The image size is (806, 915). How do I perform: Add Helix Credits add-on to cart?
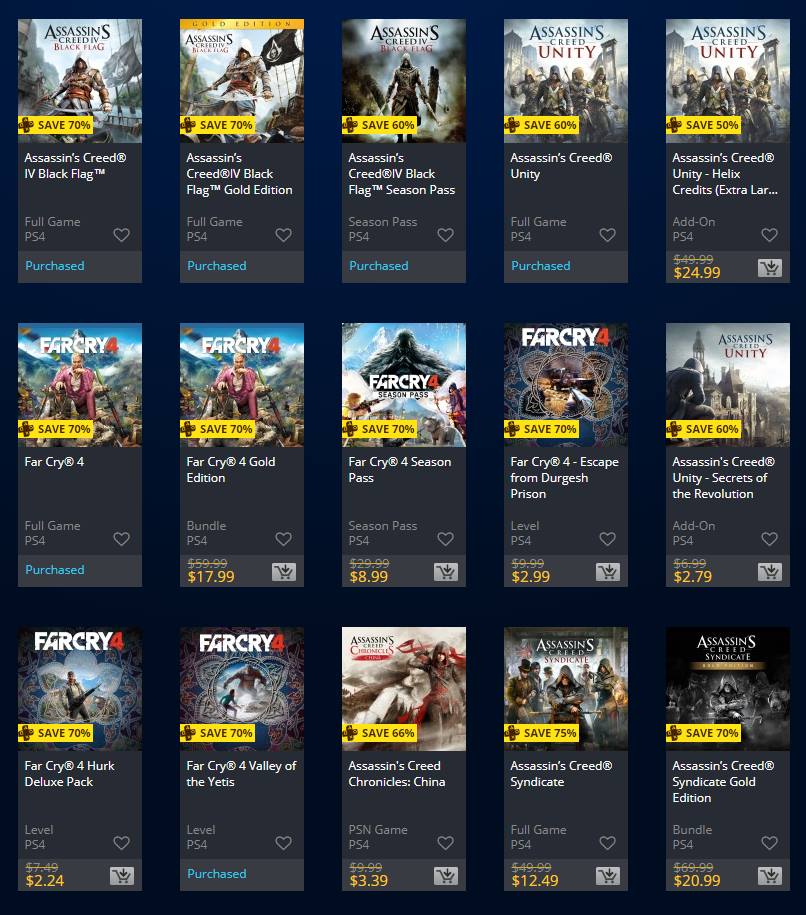[769, 268]
